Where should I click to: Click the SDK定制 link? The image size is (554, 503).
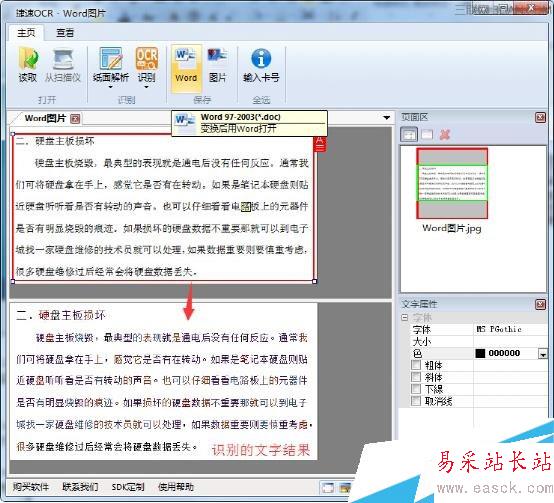click(x=128, y=487)
